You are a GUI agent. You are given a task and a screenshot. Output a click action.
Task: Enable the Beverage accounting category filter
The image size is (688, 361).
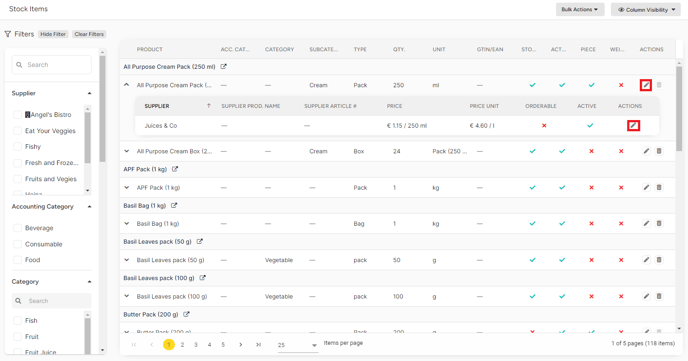tap(18, 228)
